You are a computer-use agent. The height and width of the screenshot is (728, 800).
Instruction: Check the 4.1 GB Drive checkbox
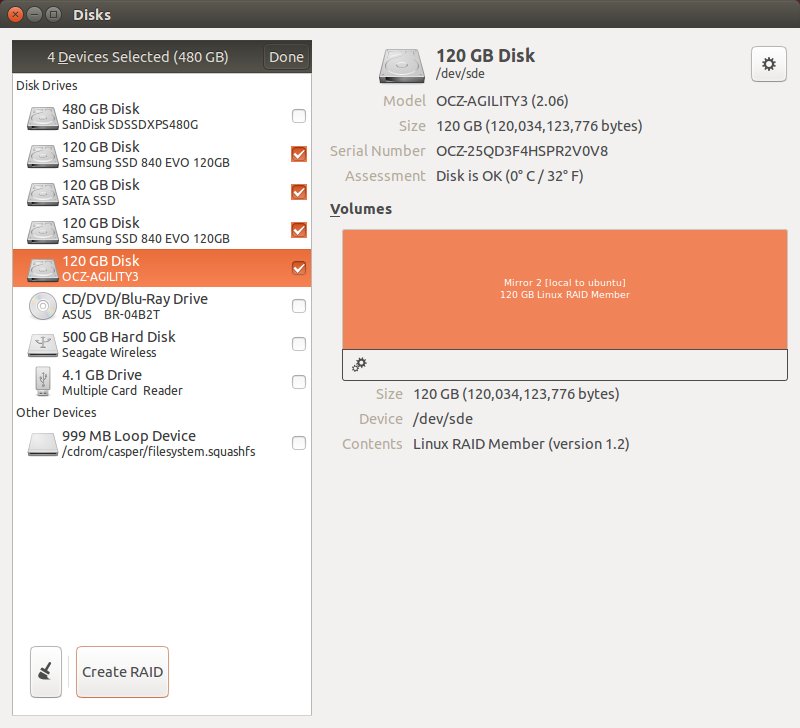(x=299, y=382)
